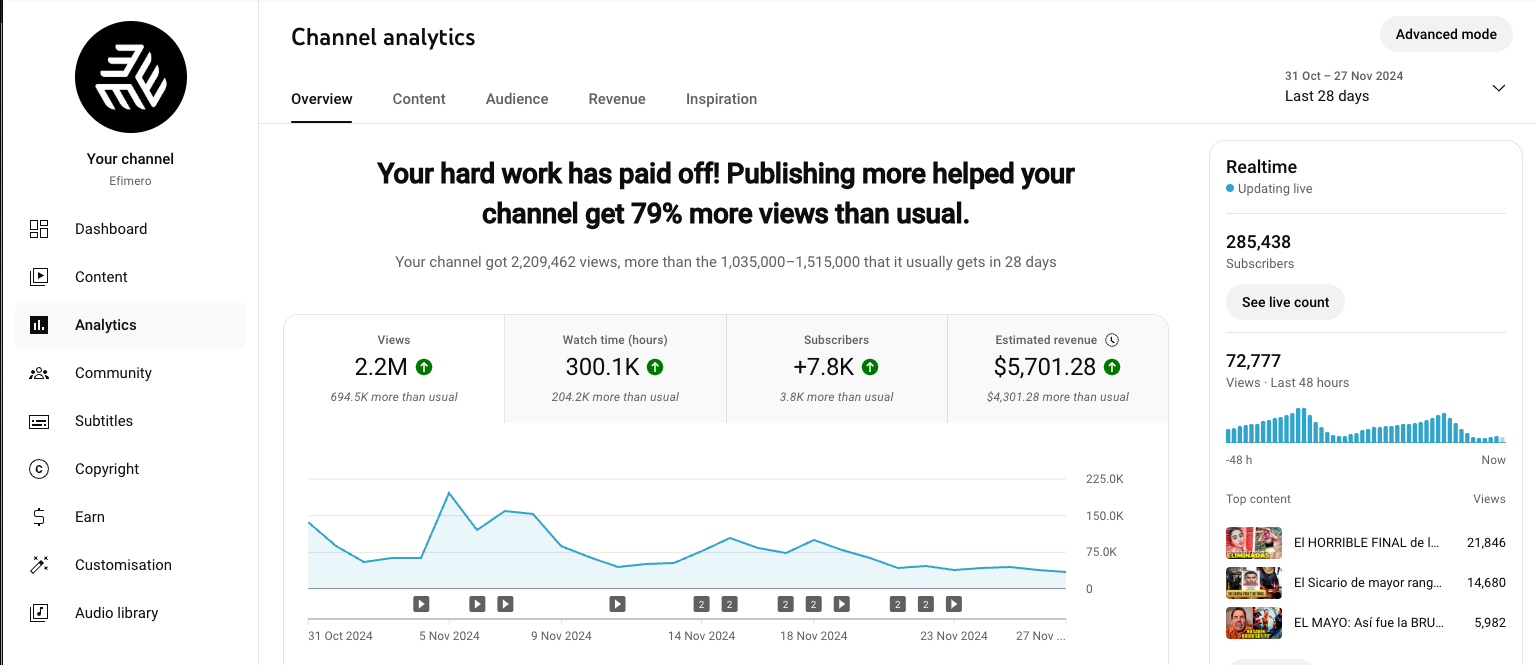The image size is (1536, 665).
Task: Go to Subtitles in the sidebar
Action: (x=130, y=421)
